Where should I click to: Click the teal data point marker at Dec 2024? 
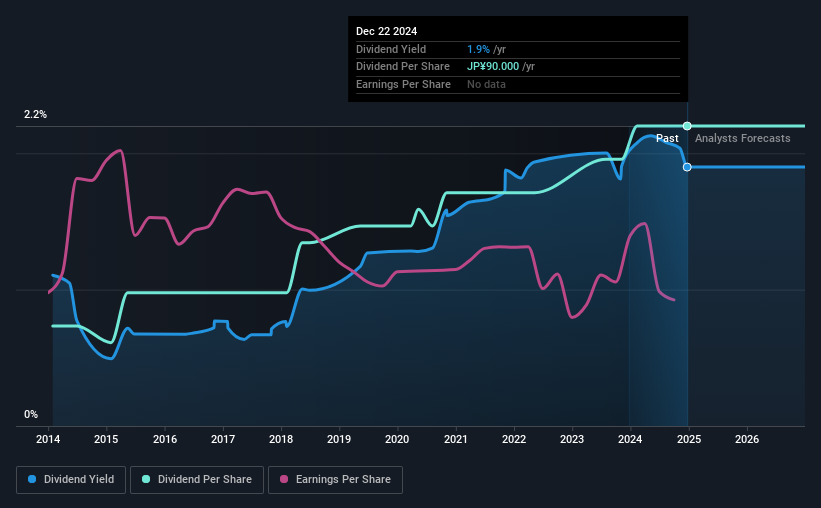point(687,126)
